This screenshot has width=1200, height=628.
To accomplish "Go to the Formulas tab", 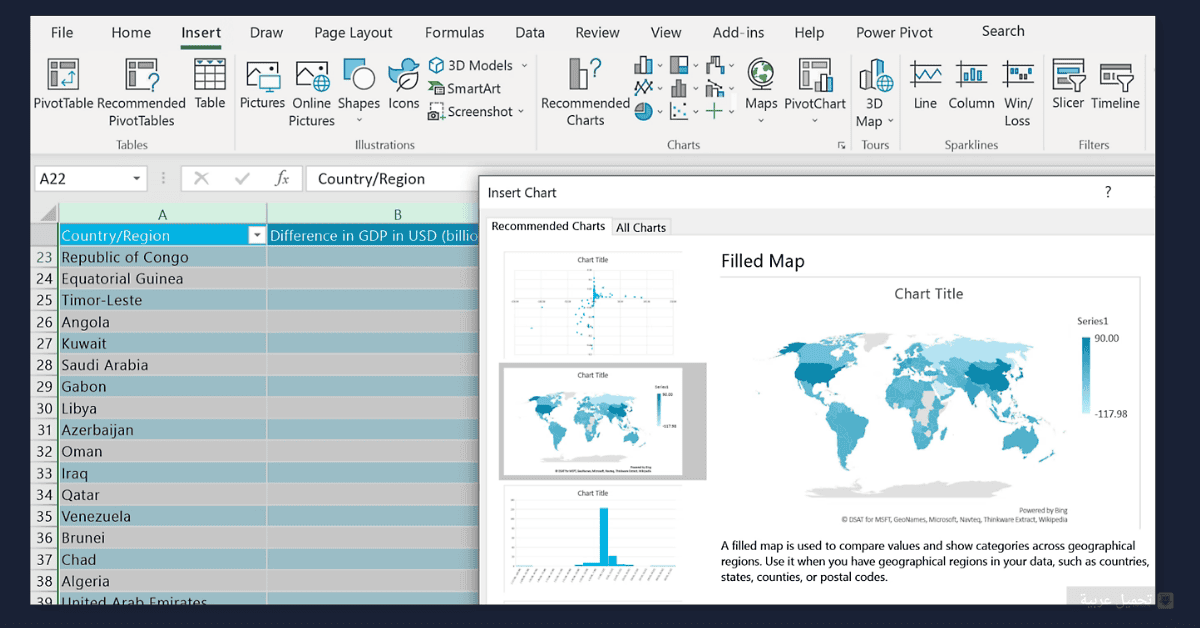I will click(x=454, y=32).
